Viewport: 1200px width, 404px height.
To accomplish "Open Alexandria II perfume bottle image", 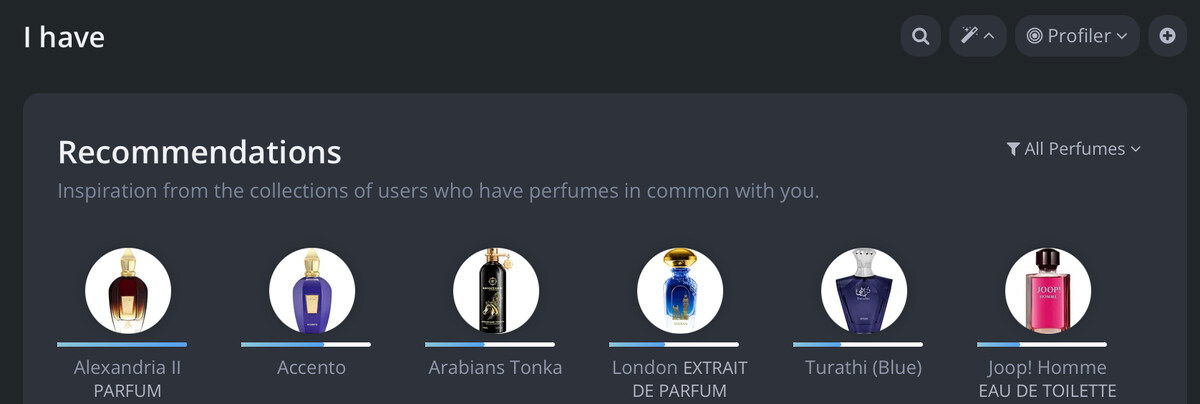I will pyautogui.click(x=128, y=290).
